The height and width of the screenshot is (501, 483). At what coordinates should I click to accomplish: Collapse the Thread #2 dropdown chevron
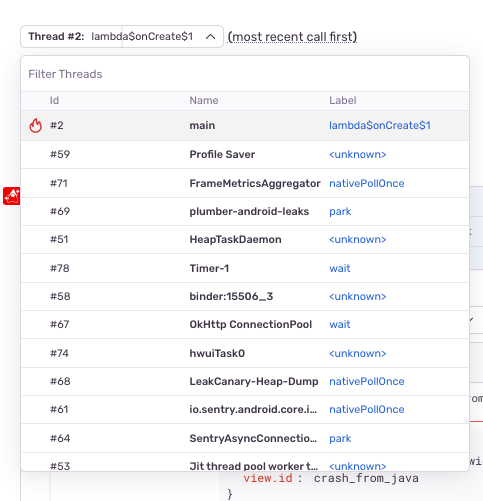[x=210, y=37]
